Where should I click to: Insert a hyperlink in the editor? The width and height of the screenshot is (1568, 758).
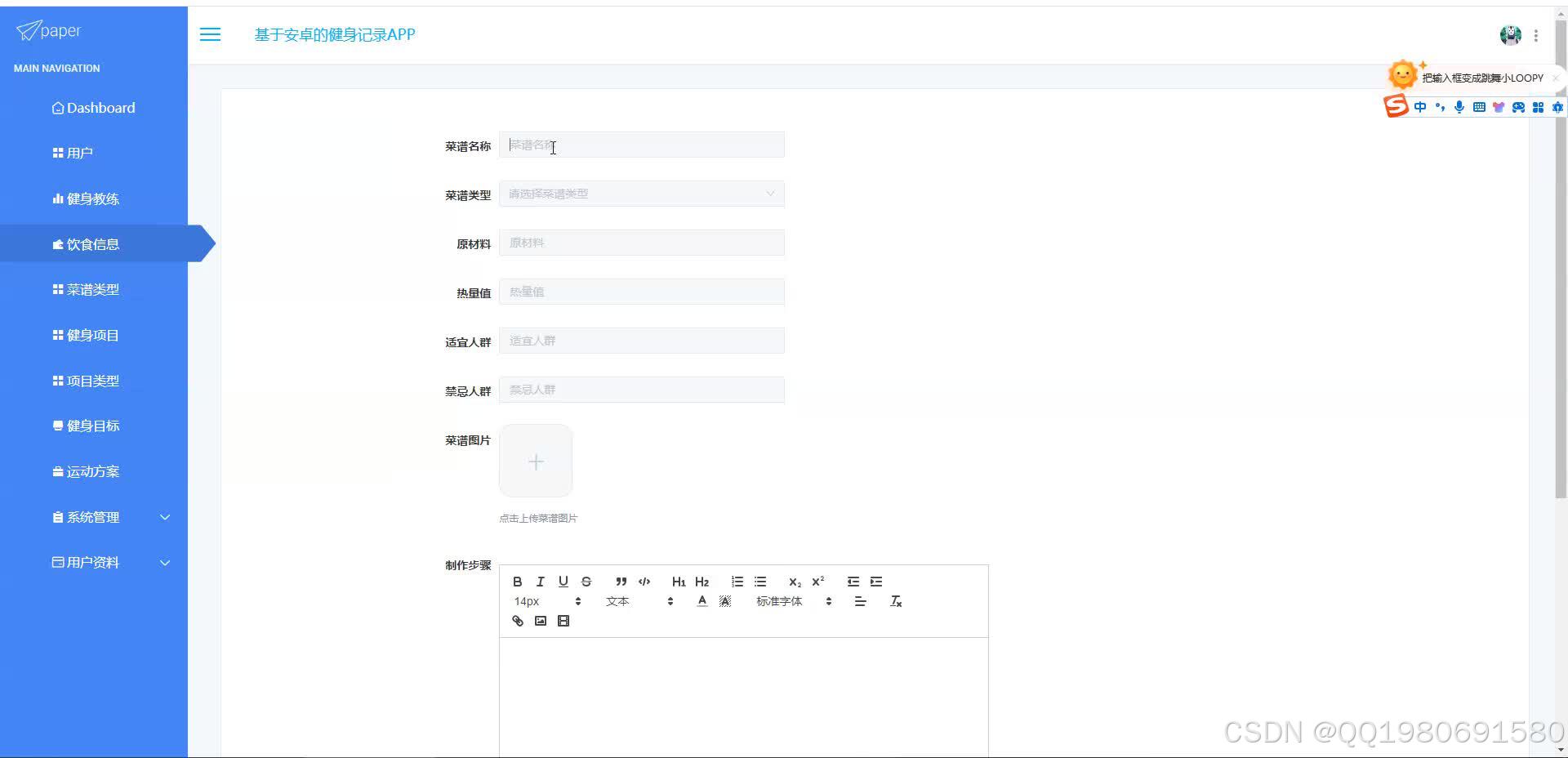pos(517,621)
